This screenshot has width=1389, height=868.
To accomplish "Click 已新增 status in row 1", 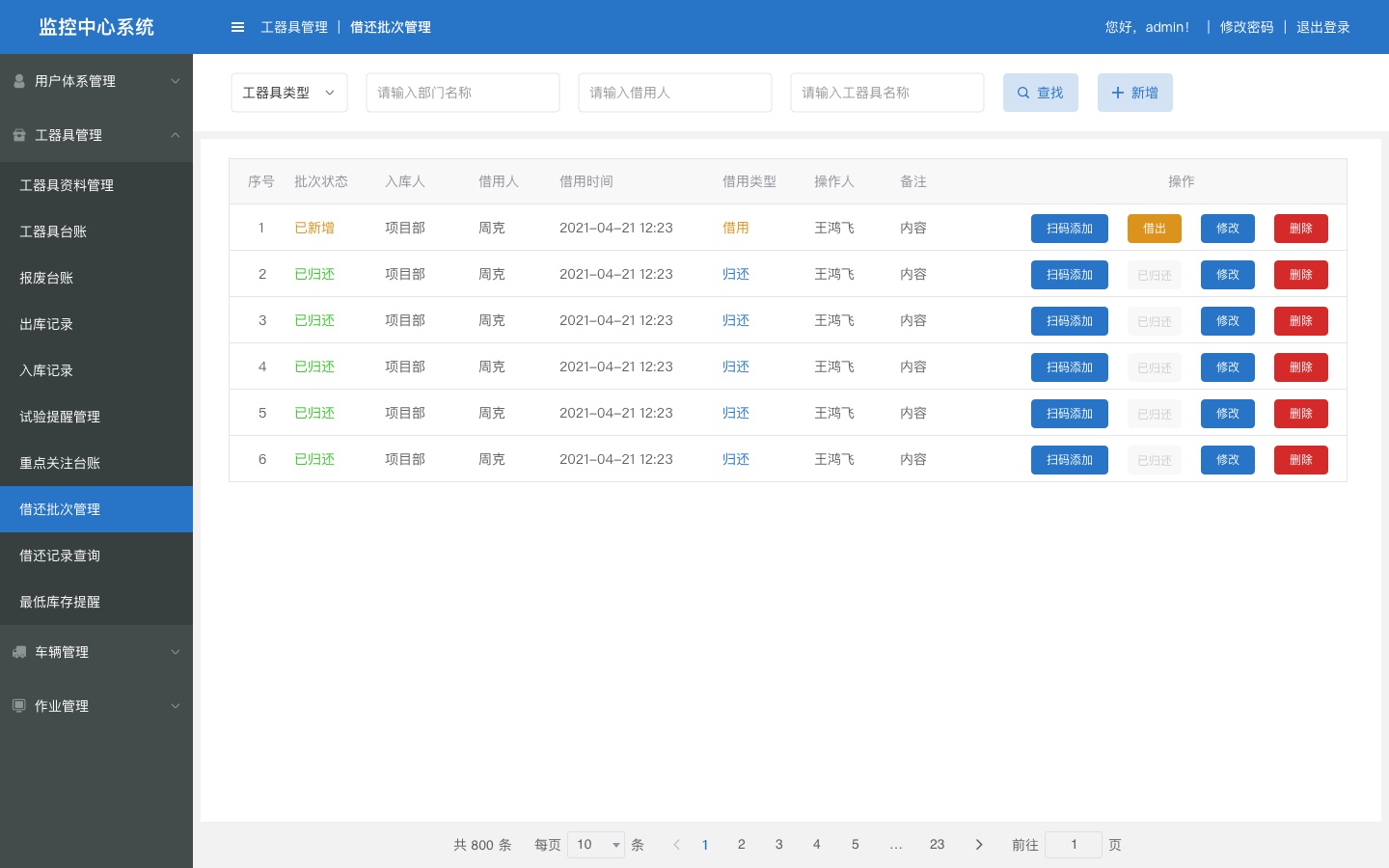I will click(x=314, y=228).
